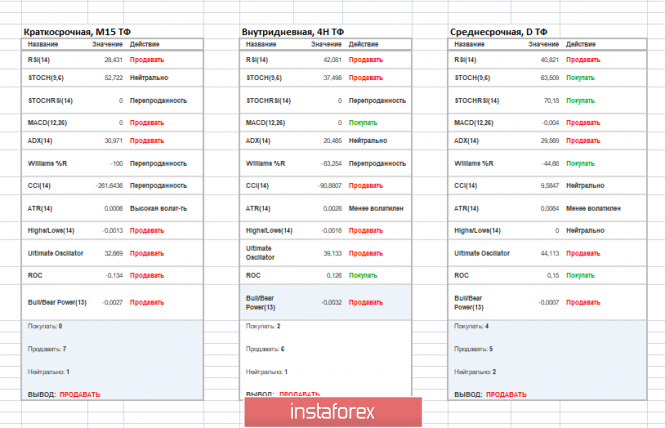Click Продавать: 6 summary line
The width and height of the screenshot is (665, 428).
(x=265, y=349)
